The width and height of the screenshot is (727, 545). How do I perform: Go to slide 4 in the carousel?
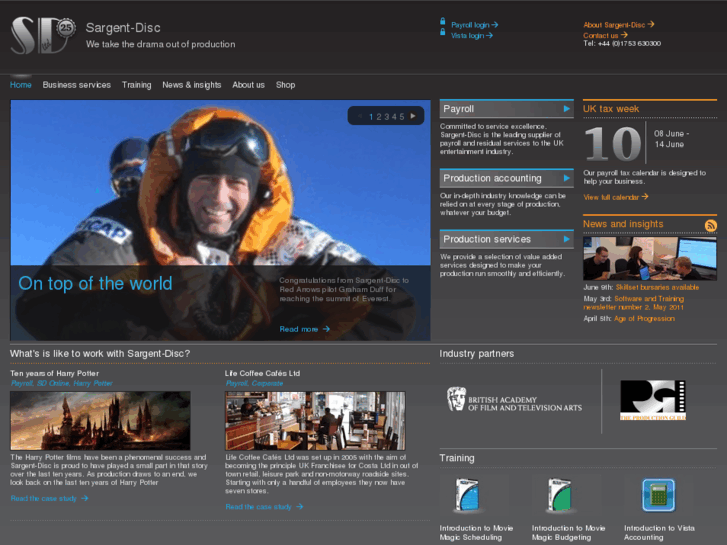click(x=394, y=116)
